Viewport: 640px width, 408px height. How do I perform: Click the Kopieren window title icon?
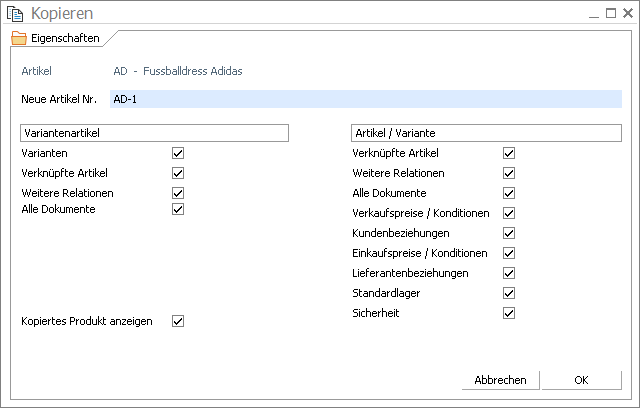tap(15, 14)
